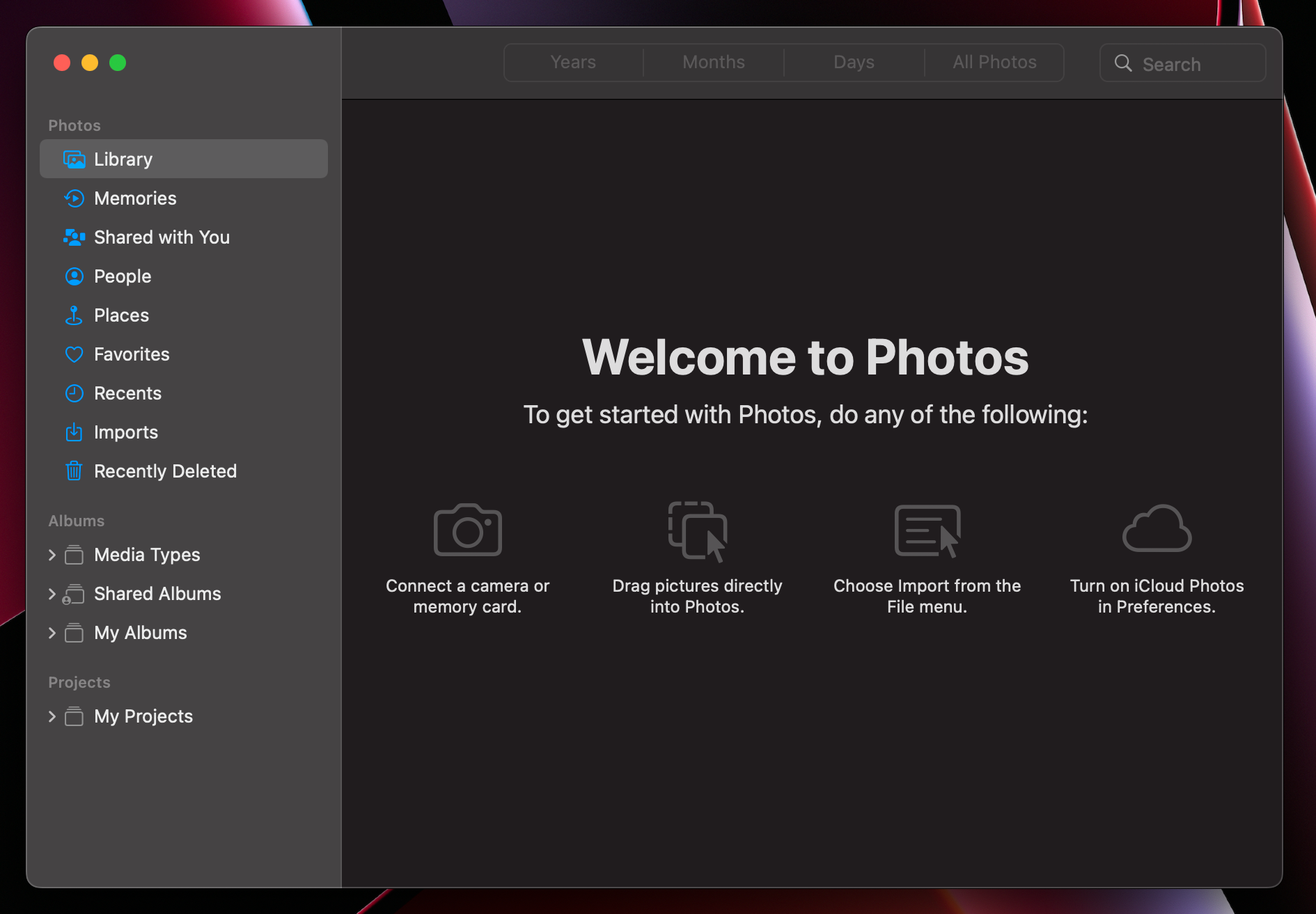Click the Imports download-tray icon
Screen dimensions: 1316x914
(x=74, y=432)
